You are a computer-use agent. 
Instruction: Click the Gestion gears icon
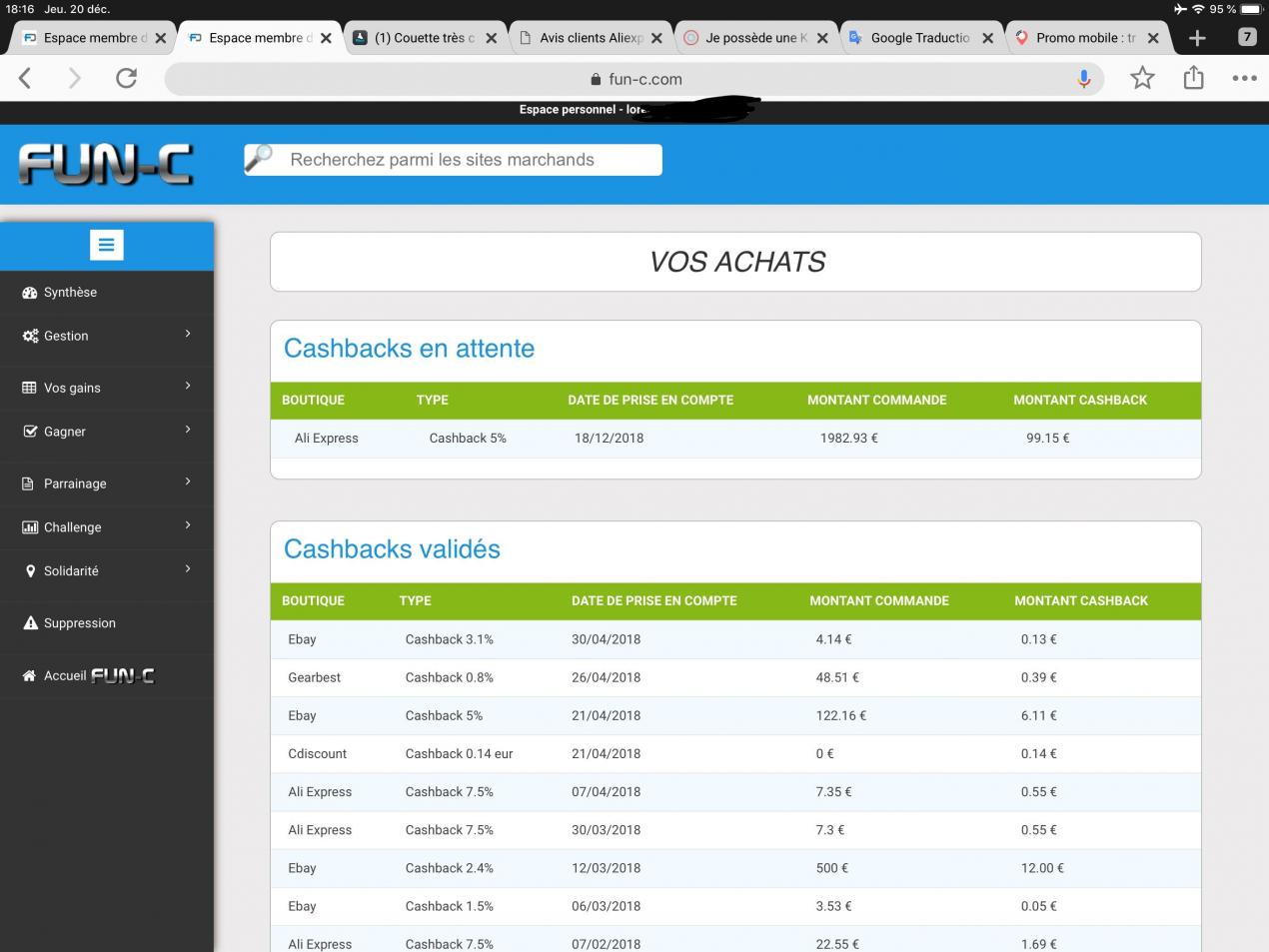coord(30,336)
